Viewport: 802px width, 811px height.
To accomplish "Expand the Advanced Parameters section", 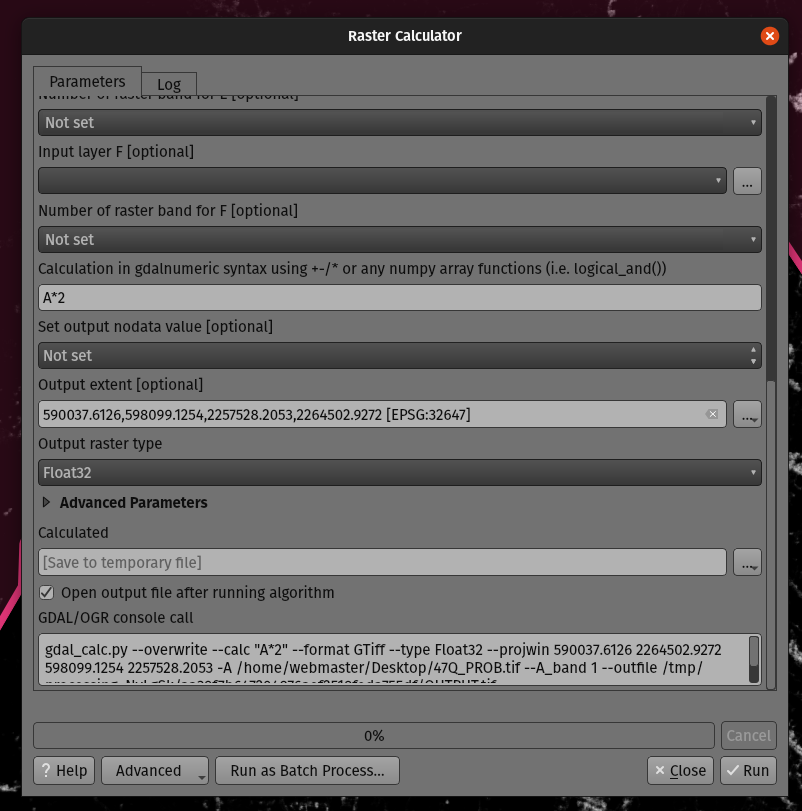I will coord(46,503).
